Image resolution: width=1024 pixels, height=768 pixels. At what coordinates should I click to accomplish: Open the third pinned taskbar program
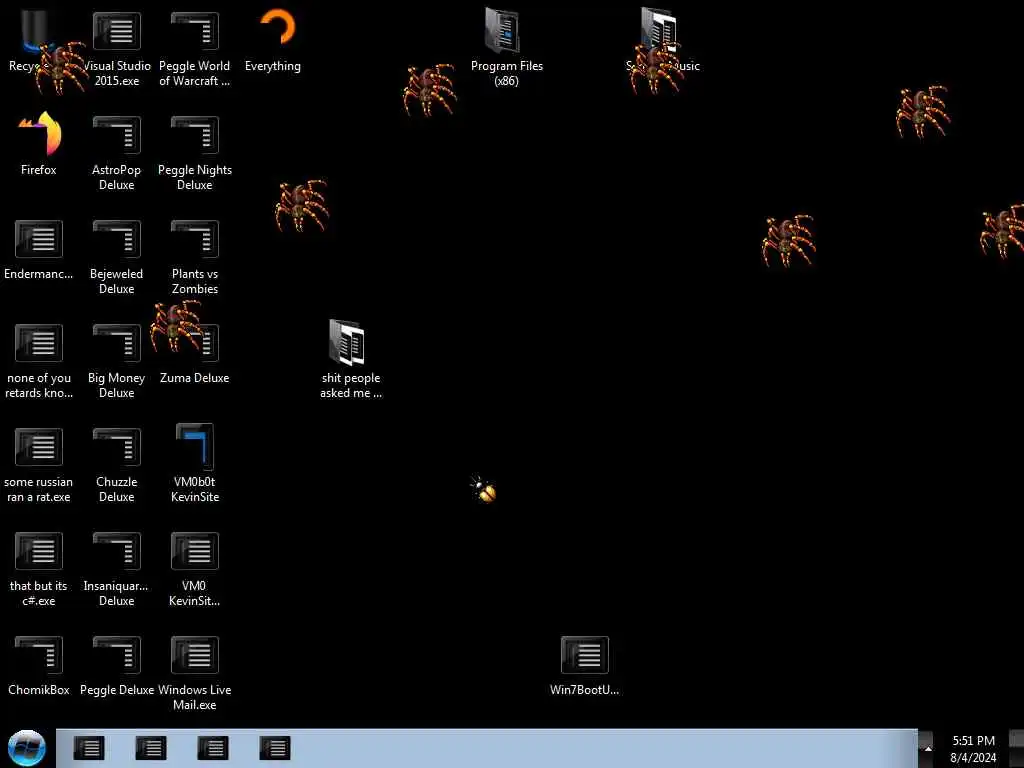(213, 748)
